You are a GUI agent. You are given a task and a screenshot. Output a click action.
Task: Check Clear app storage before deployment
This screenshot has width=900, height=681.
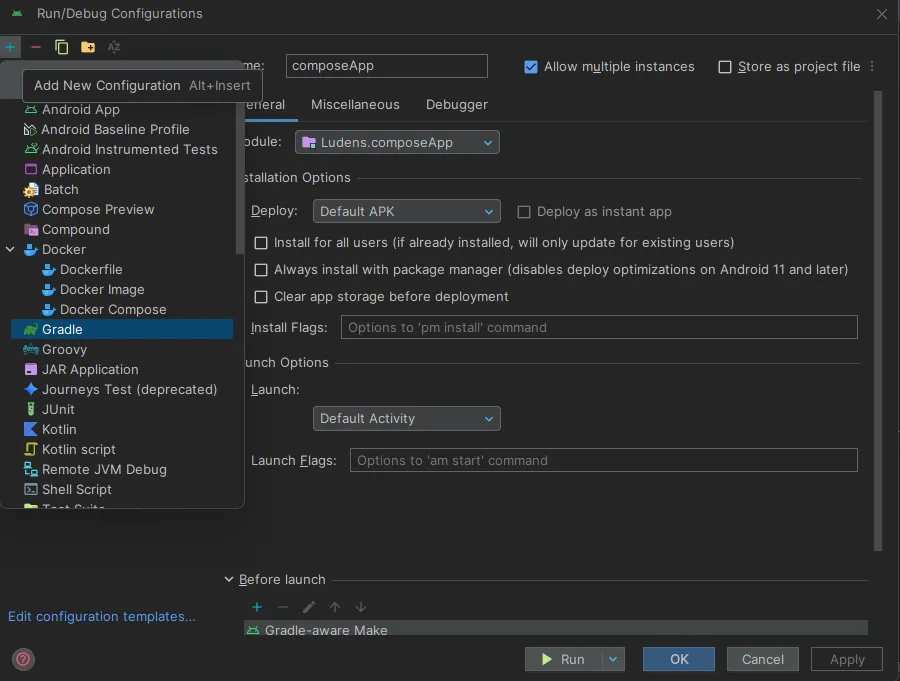[x=261, y=297]
